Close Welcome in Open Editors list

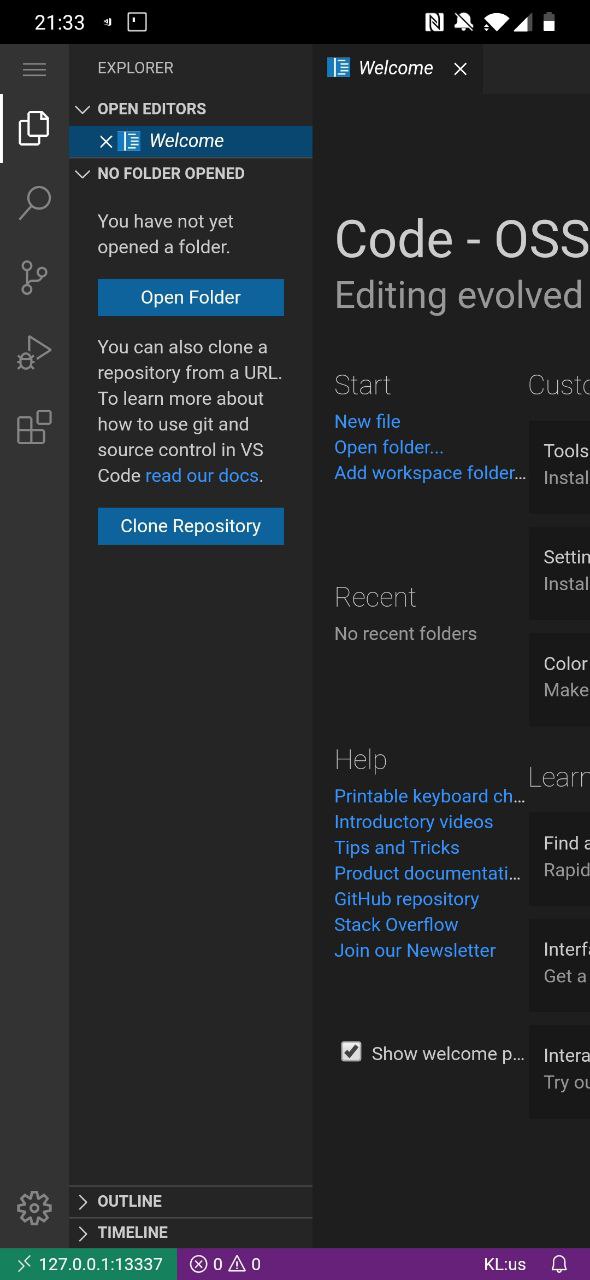pyautogui.click(x=106, y=142)
